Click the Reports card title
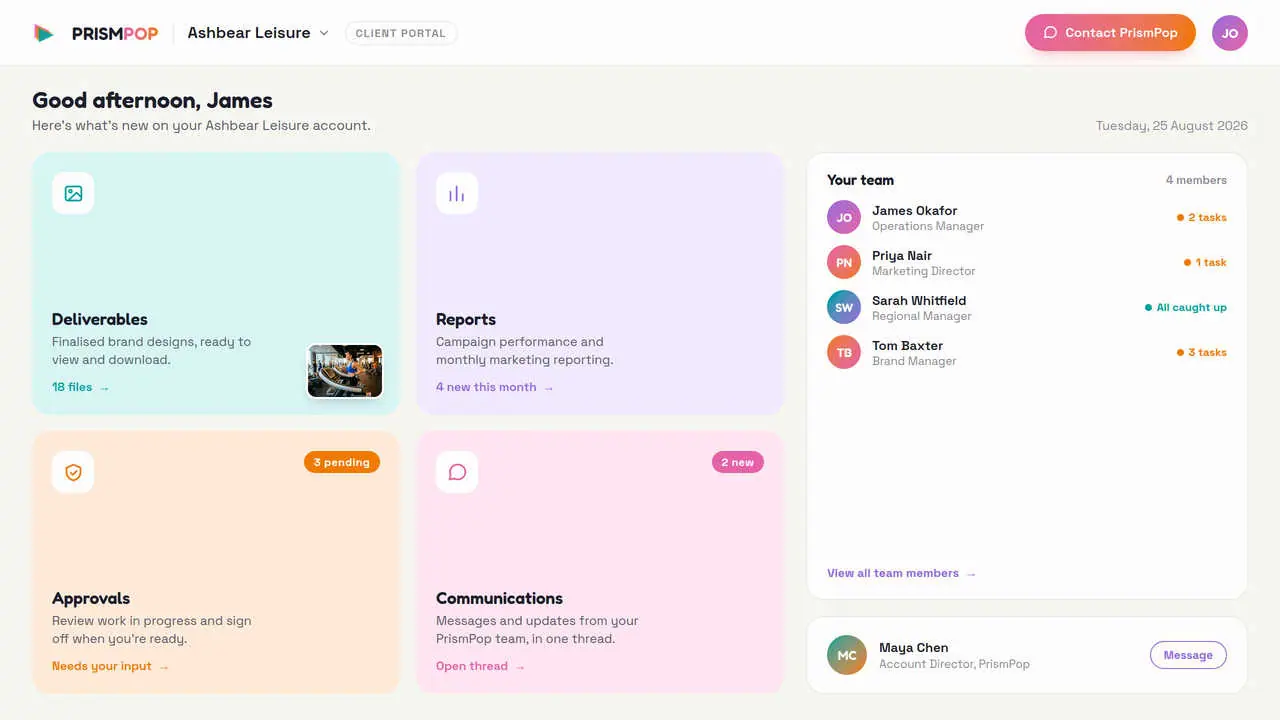 (x=466, y=319)
